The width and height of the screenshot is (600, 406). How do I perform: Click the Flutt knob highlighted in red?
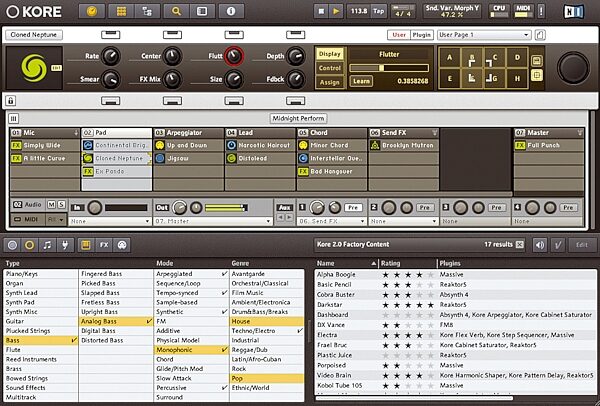point(234,56)
